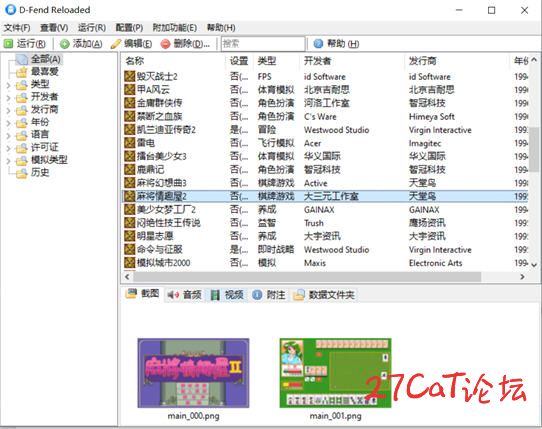Image resolution: width=542 pixels, height=429 pixels.
Task: Switch to the 附注 notes tab
Action: [269, 295]
